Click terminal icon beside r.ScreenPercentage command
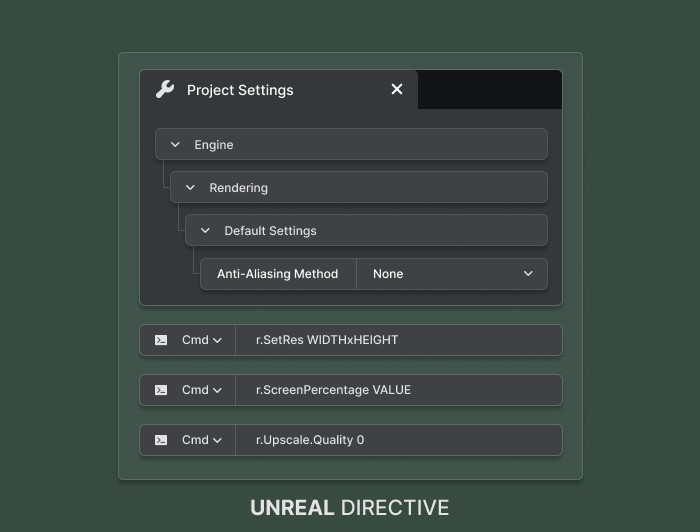This screenshot has width=700, height=532. click(161, 390)
